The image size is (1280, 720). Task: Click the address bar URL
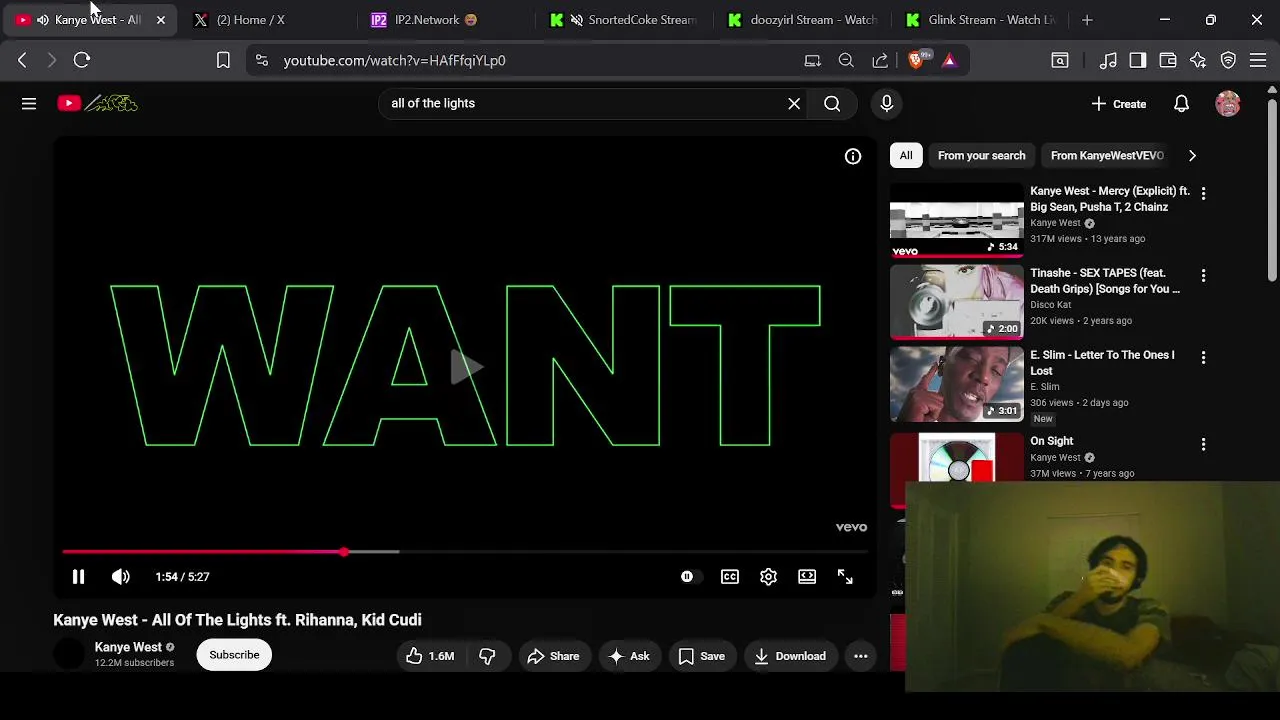pos(394,60)
